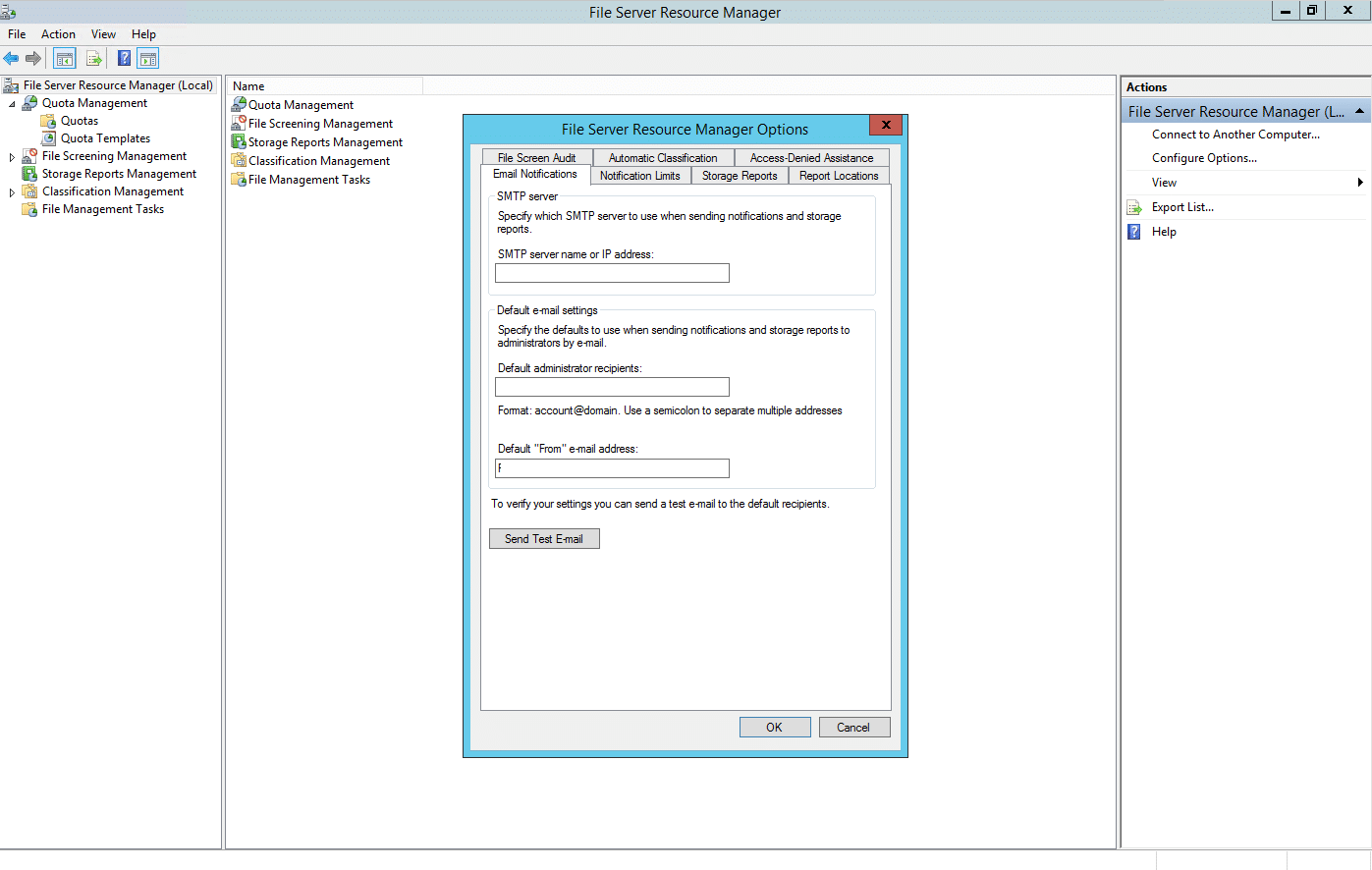Click the Help icon in Actions pane
The height and width of the screenshot is (870, 1372).
point(1134,232)
